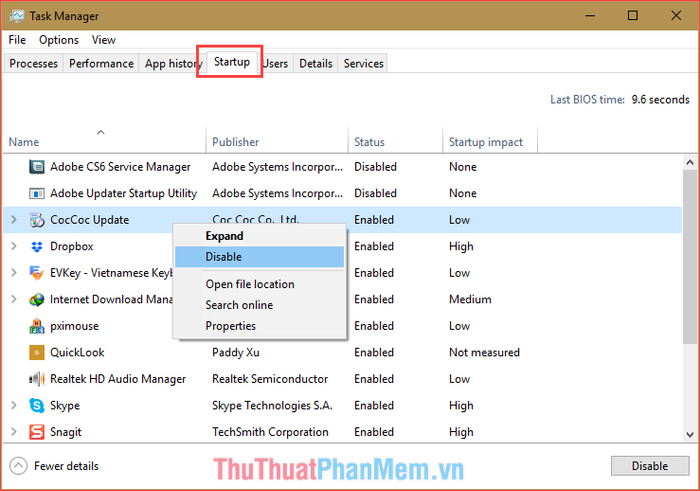
Task: Choose Open file location
Action: click(x=259, y=284)
